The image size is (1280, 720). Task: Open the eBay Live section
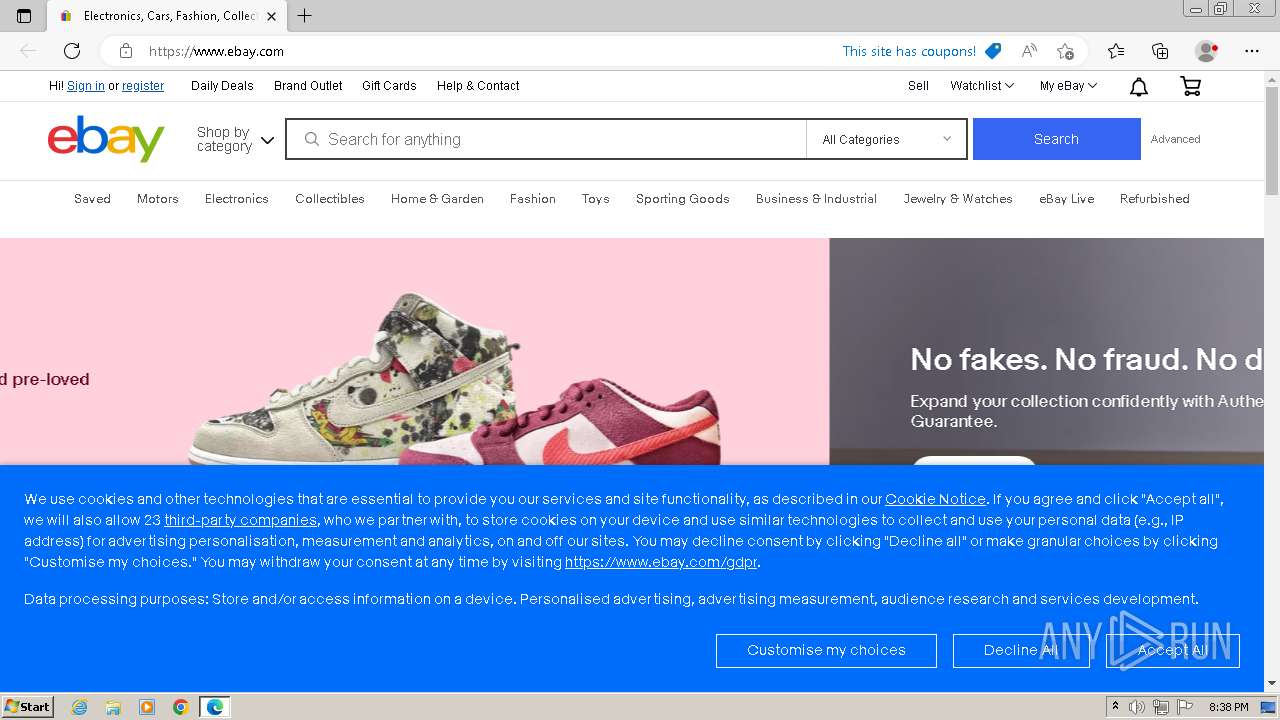[1067, 199]
